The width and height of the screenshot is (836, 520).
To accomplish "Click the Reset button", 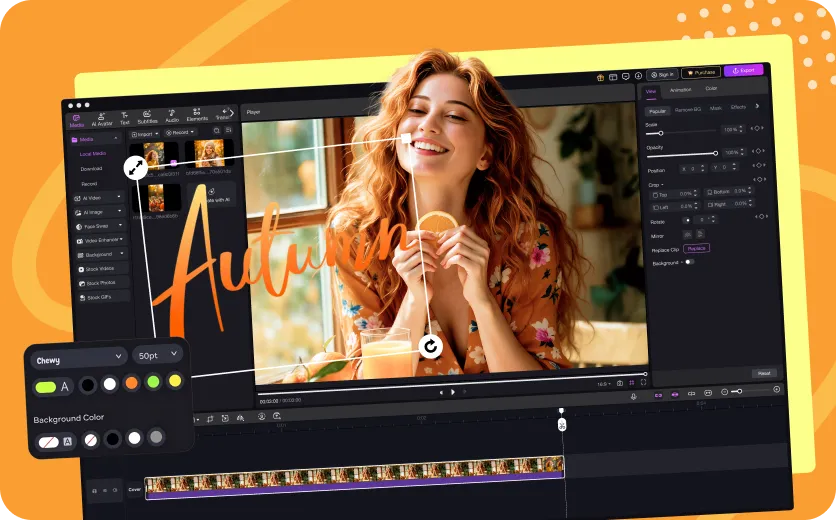I will 764,373.
